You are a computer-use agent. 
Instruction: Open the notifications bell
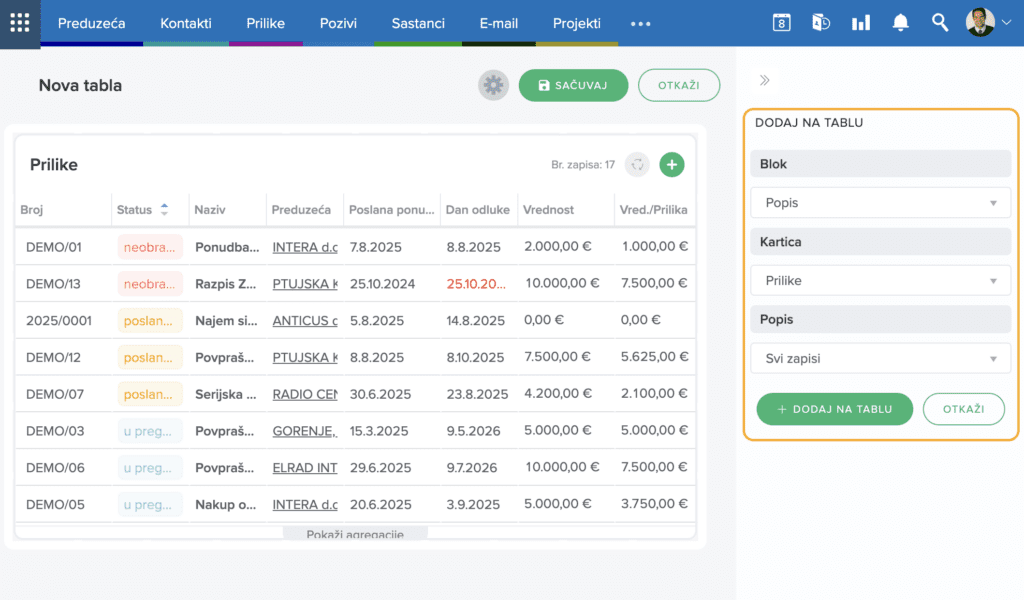tap(901, 23)
